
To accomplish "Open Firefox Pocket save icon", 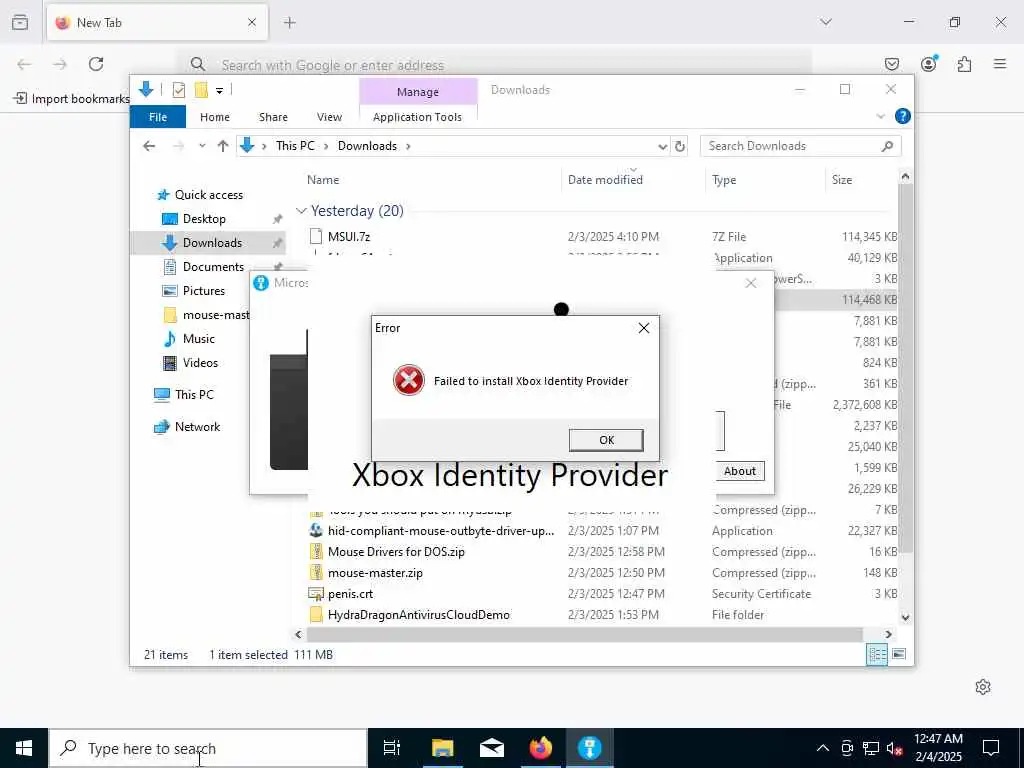I will [x=891, y=64].
